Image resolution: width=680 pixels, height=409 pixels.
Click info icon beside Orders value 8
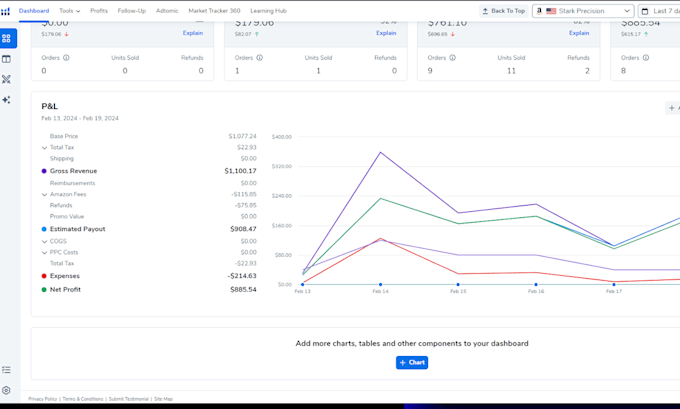click(x=646, y=58)
